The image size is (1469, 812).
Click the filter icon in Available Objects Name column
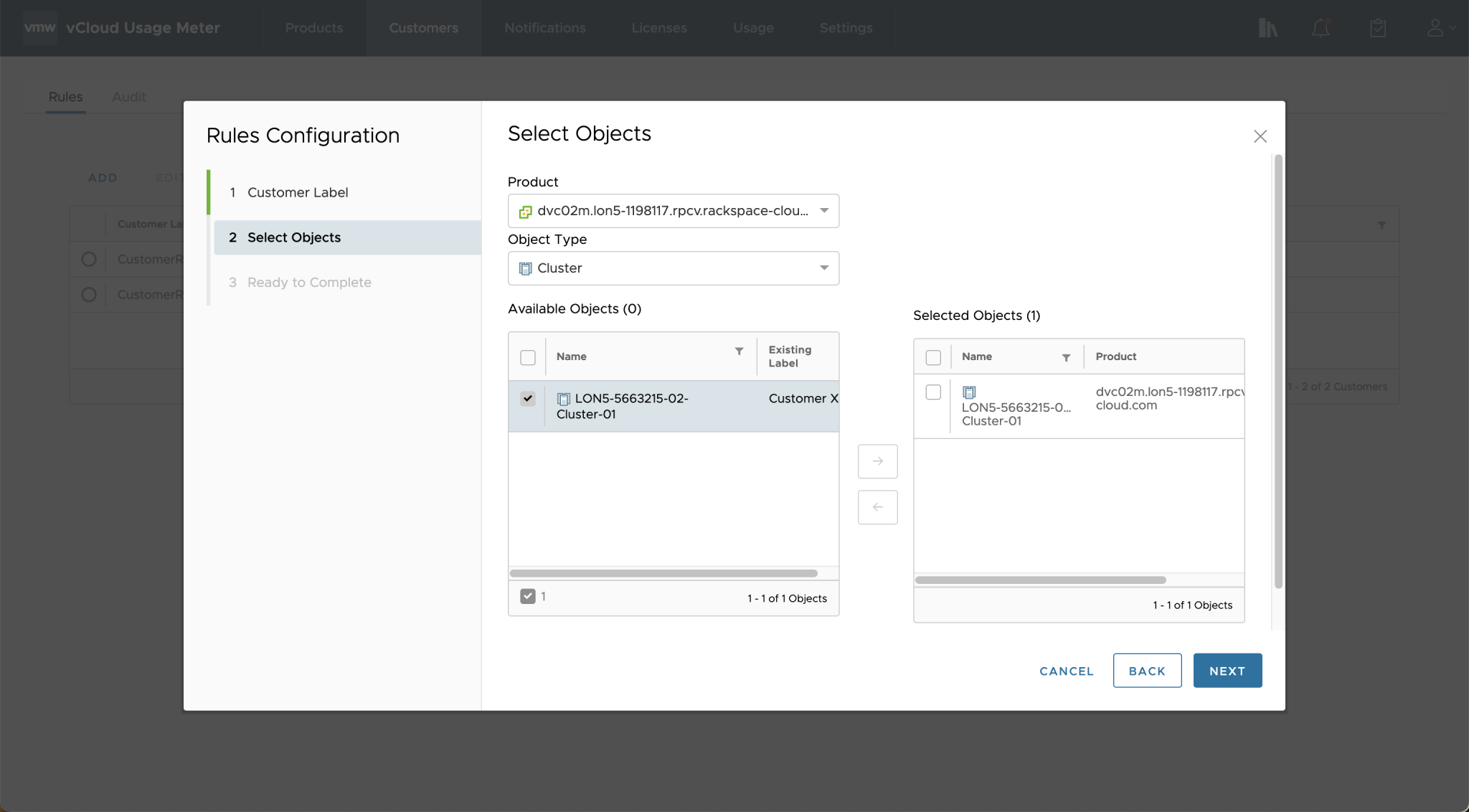(x=740, y=352)
